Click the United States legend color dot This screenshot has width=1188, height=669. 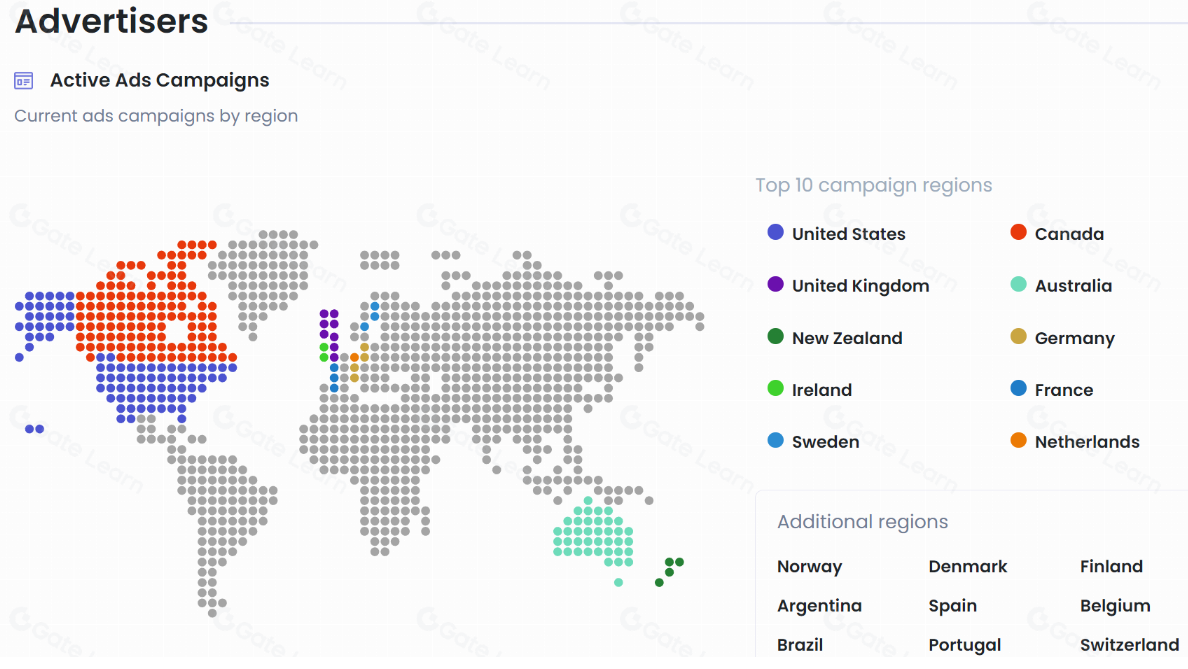point(775,233)
